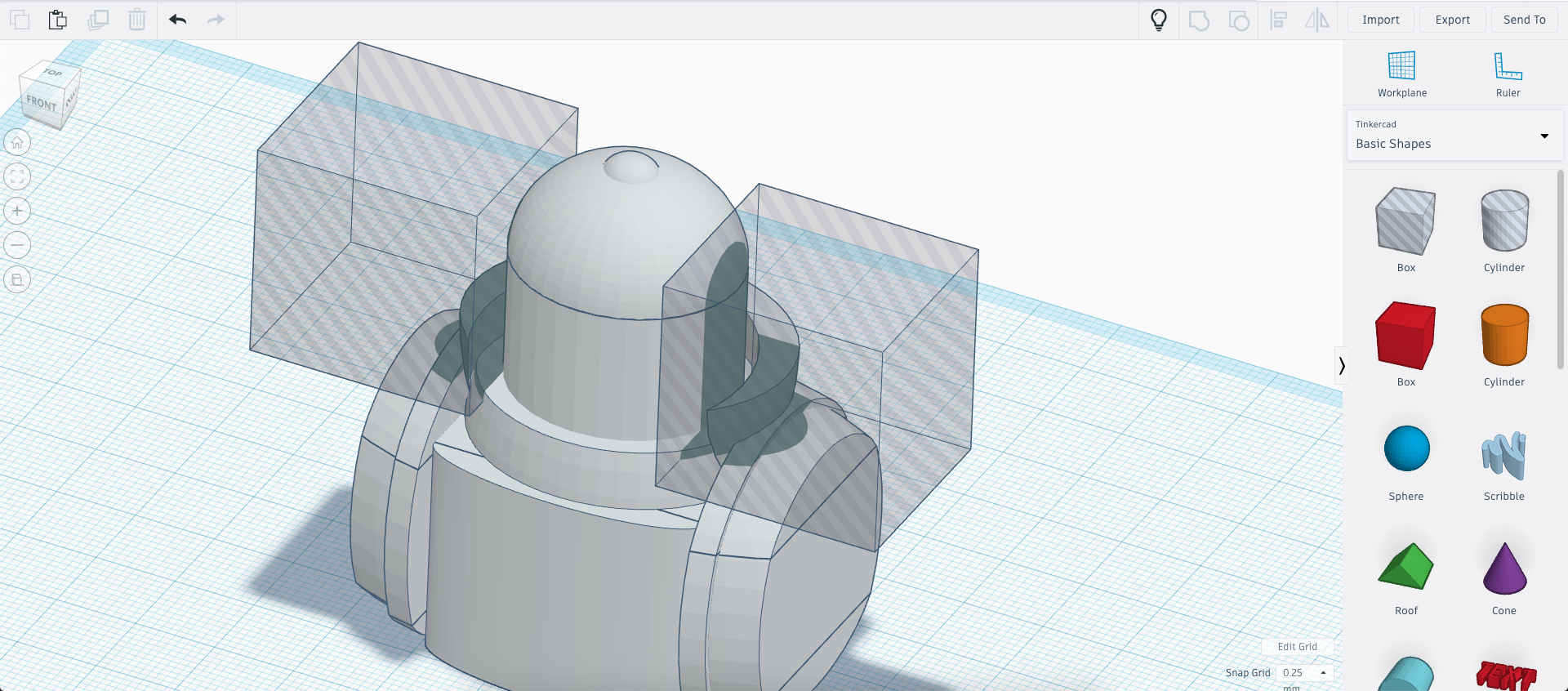Select the Ruler tool
Viewport: 1568px width, 691px height.
coord(1508,74)
